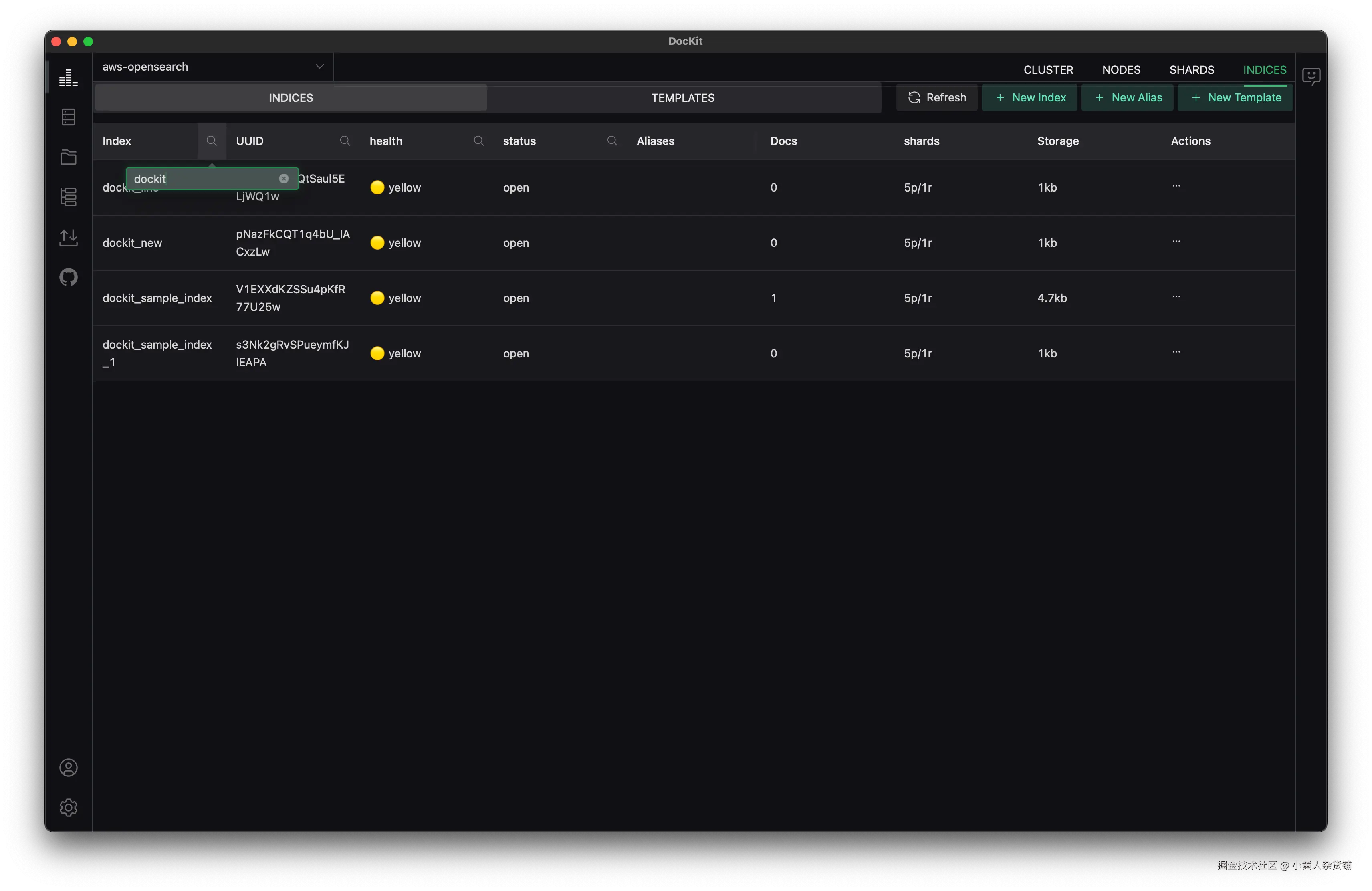This screenshot has height=891, width=1372.
Task: Expand the aws-opensearch connection dropdown
Action: click(319, 67)
